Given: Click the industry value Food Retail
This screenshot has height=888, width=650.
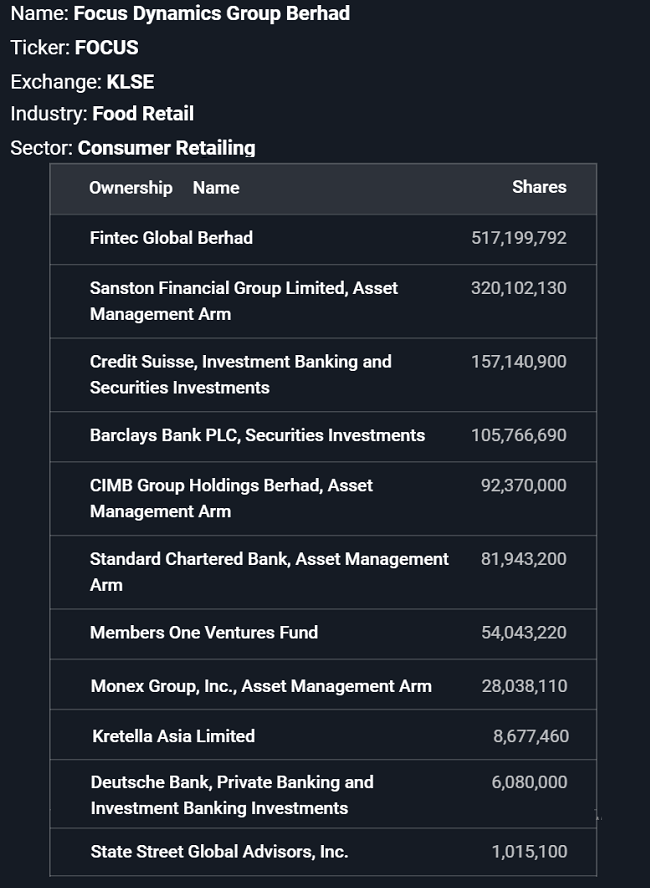Looking at the screenshot, I should [143, 114].
